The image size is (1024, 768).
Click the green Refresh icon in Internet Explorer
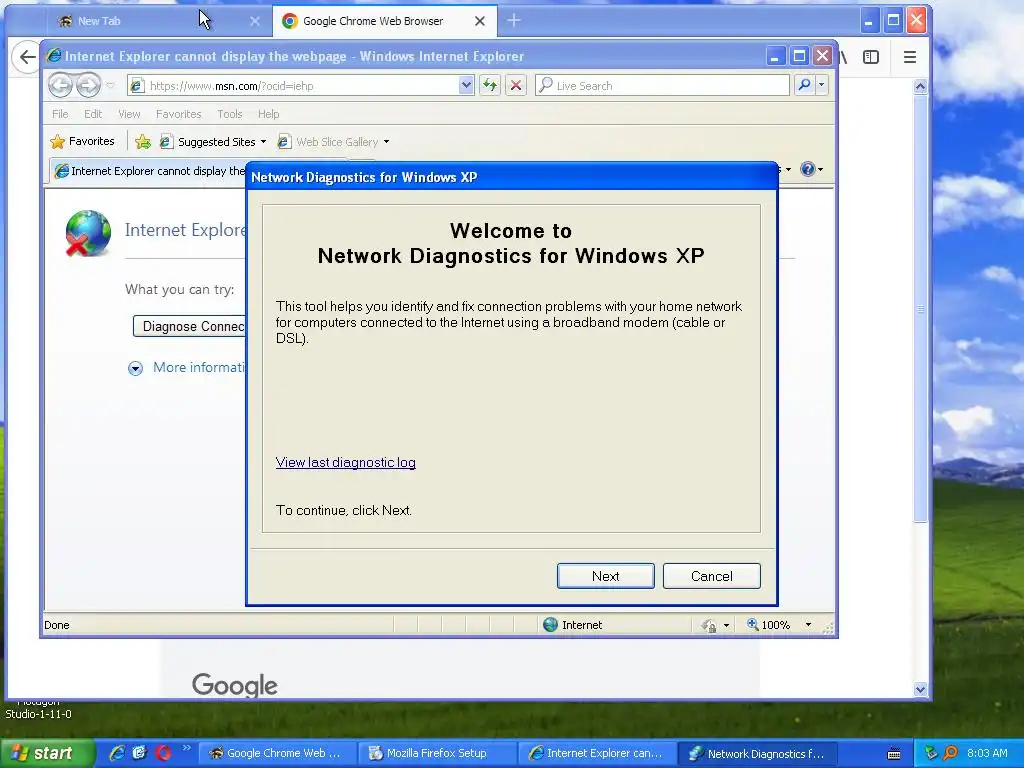coord(490,86)
